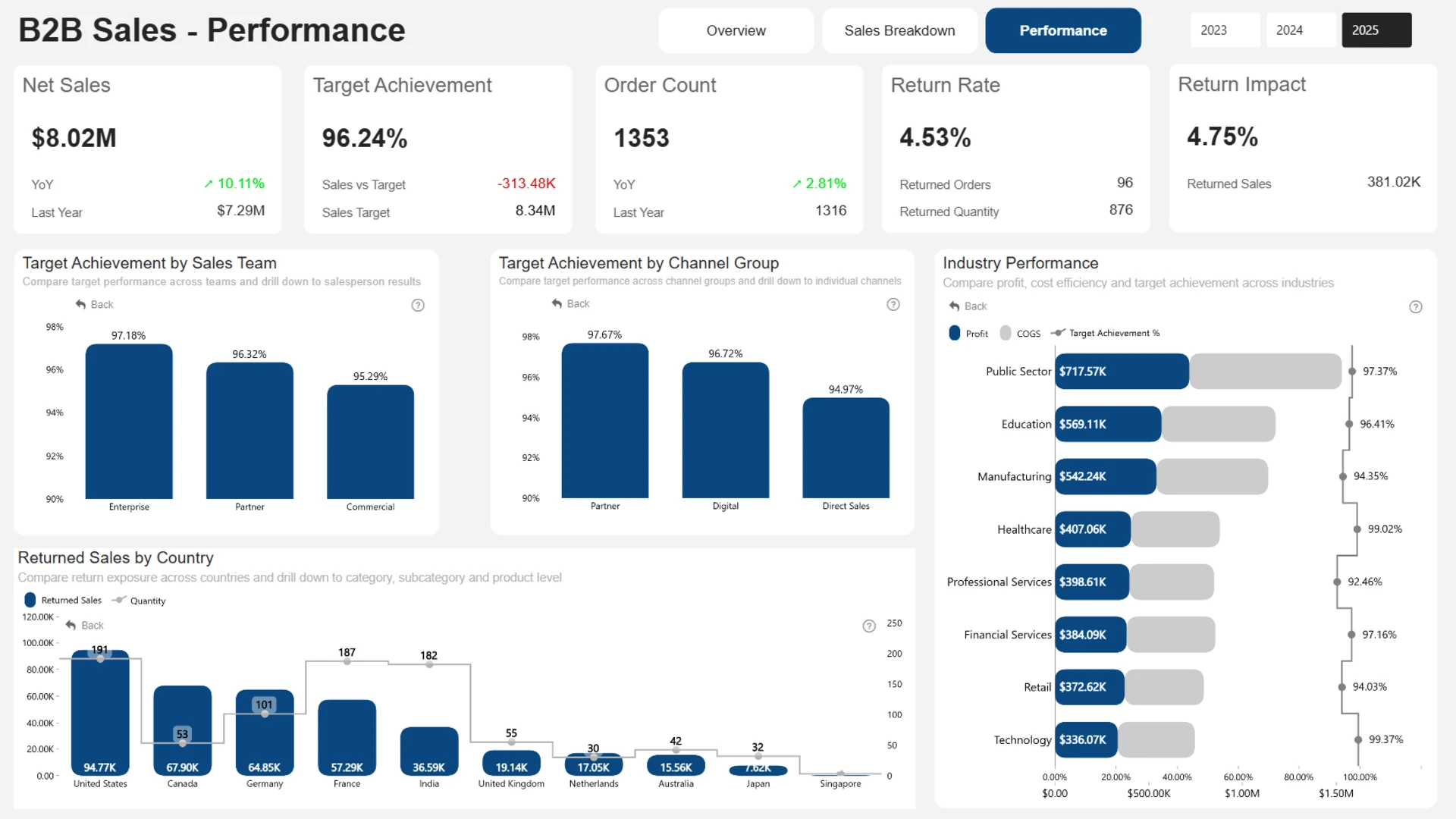1456x819 pixels.
Task: Click the 381.02K Returned Sales value
Action: coord(1394,182)
